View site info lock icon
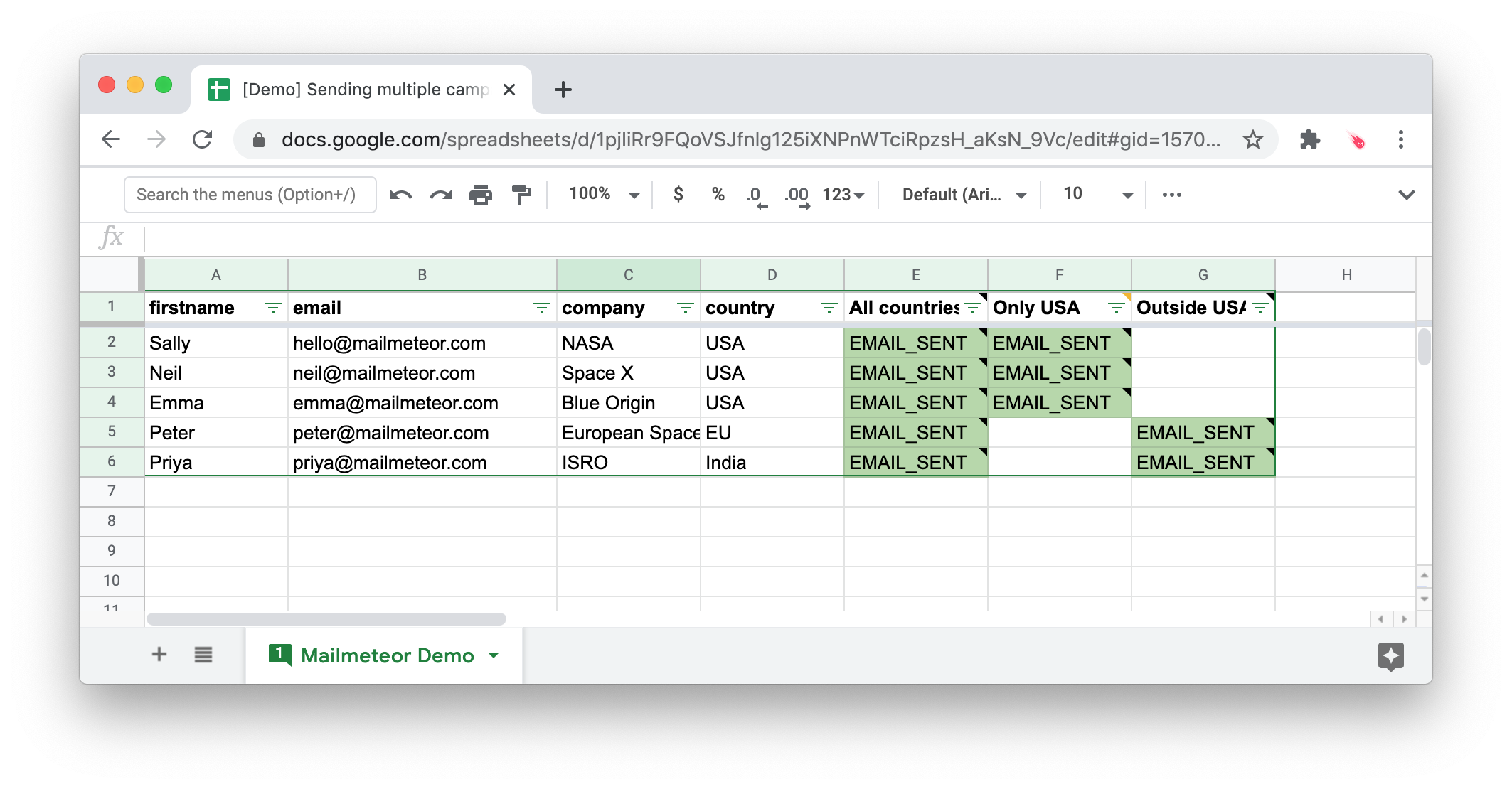Screen dimensions: 1512x789 (259, 140)
